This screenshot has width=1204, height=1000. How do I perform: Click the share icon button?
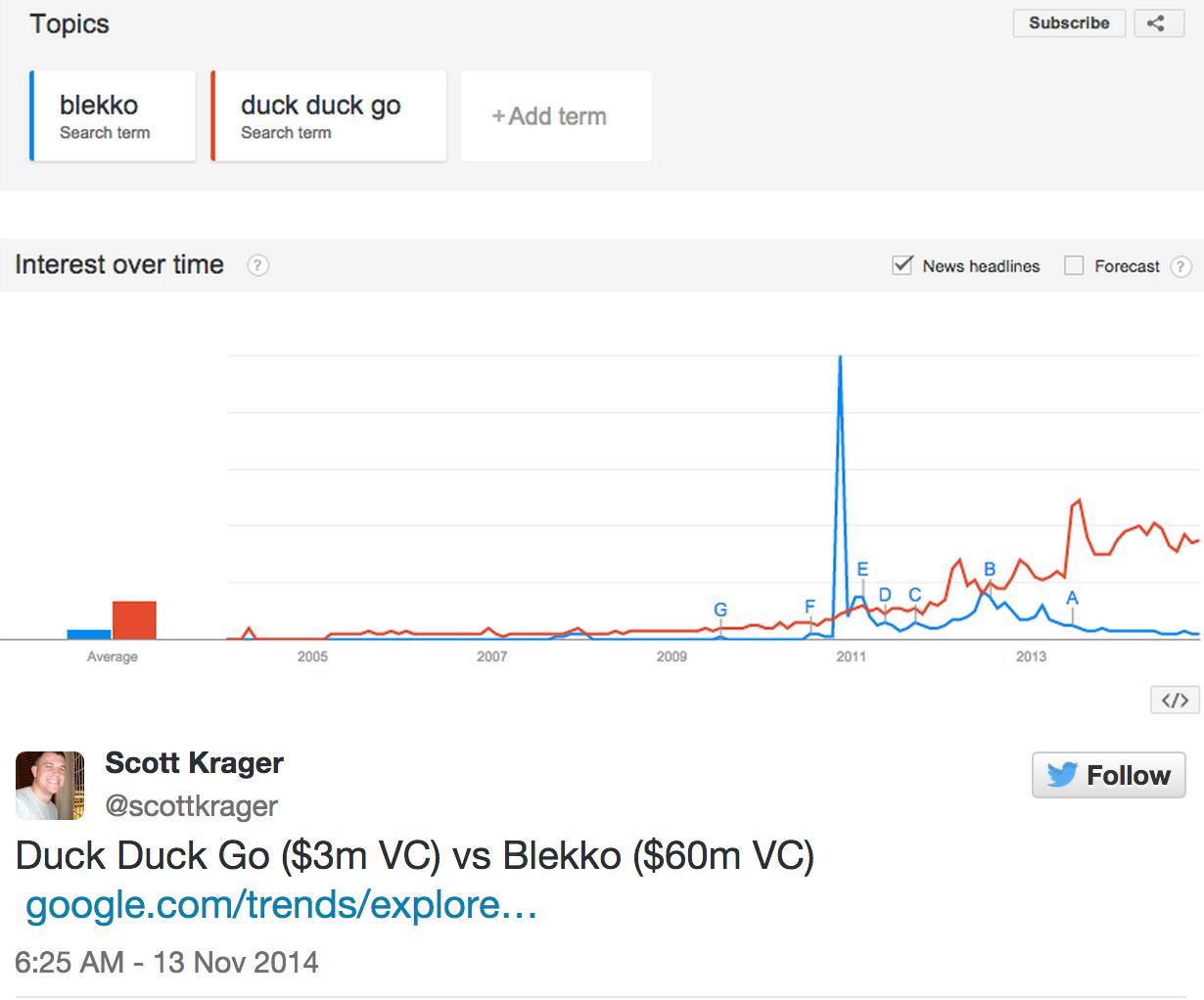pyautogui.click(x=1156, y=23)
